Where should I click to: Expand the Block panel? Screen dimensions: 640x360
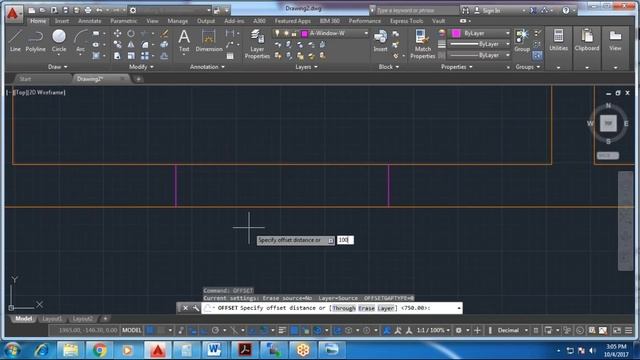point(389,67)
